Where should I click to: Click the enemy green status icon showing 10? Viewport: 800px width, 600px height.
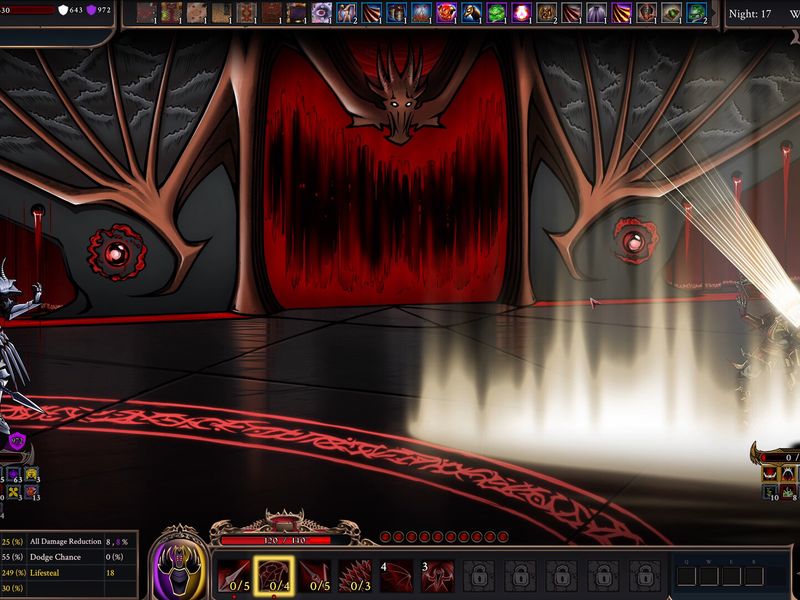[770, 492]
